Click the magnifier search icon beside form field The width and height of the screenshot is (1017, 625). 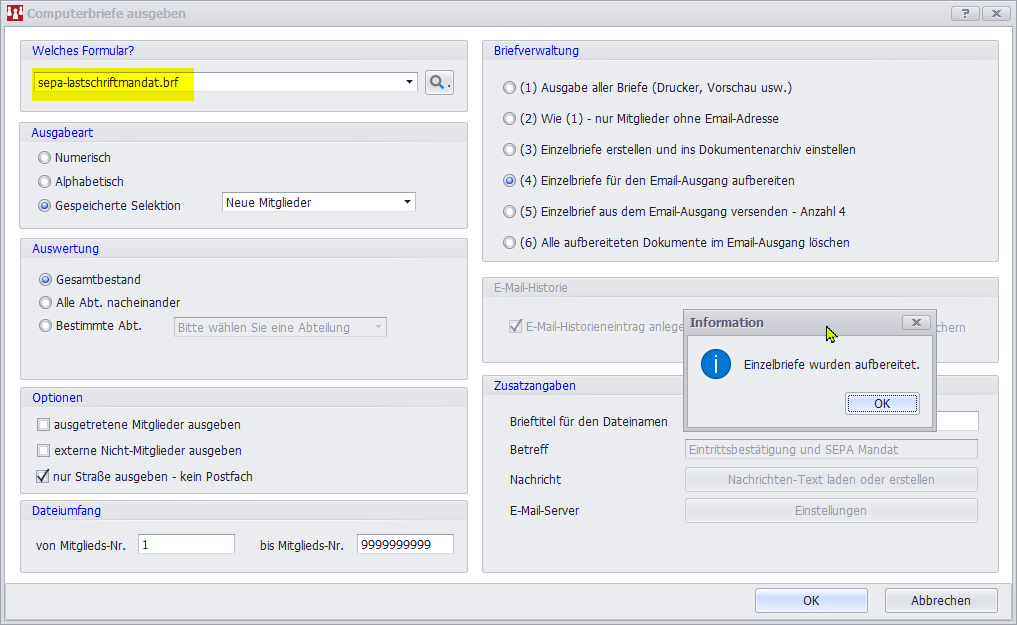439,83
